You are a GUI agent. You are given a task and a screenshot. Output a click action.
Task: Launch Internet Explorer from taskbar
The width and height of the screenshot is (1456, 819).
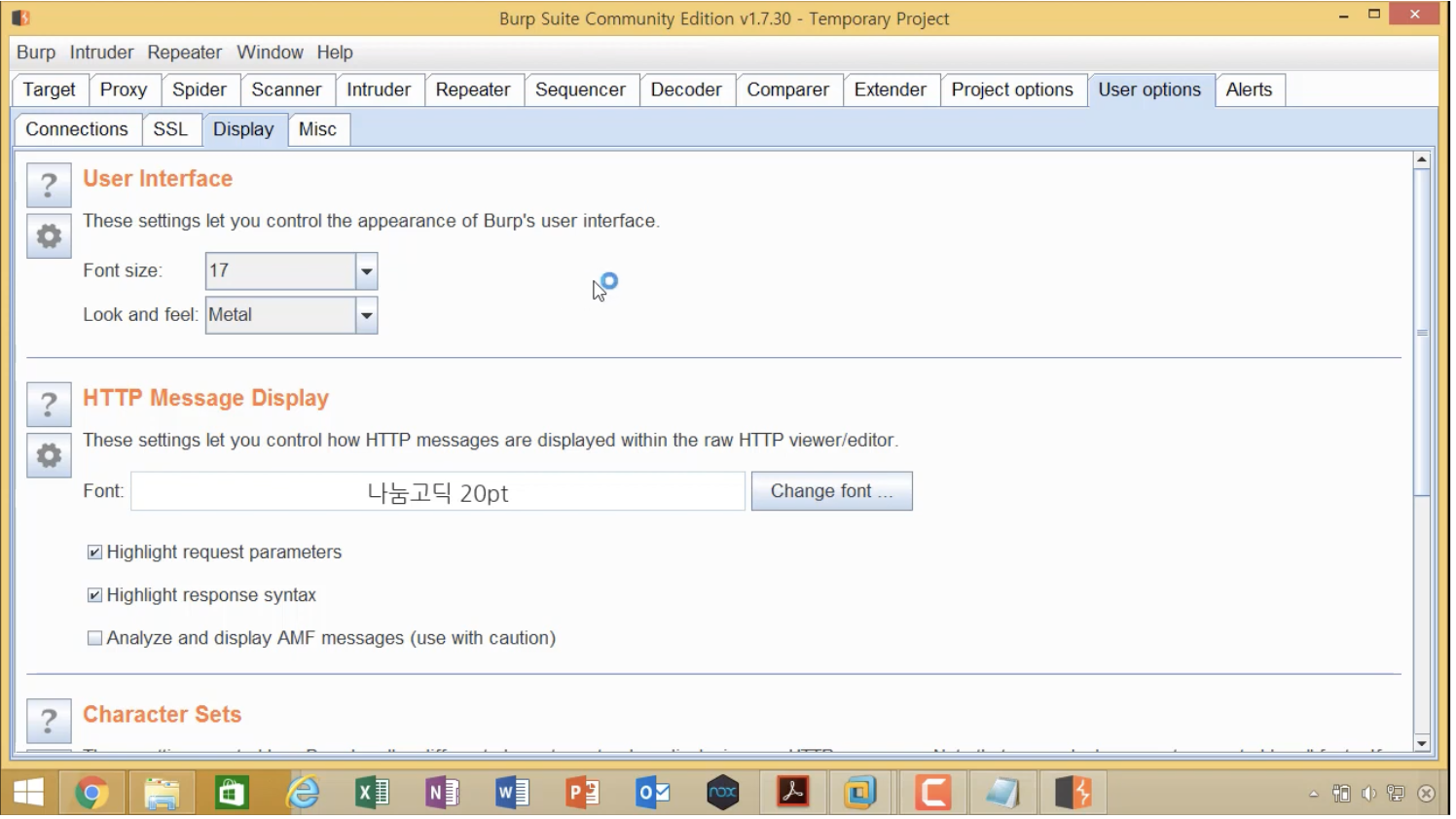click(x=303, y=794)
